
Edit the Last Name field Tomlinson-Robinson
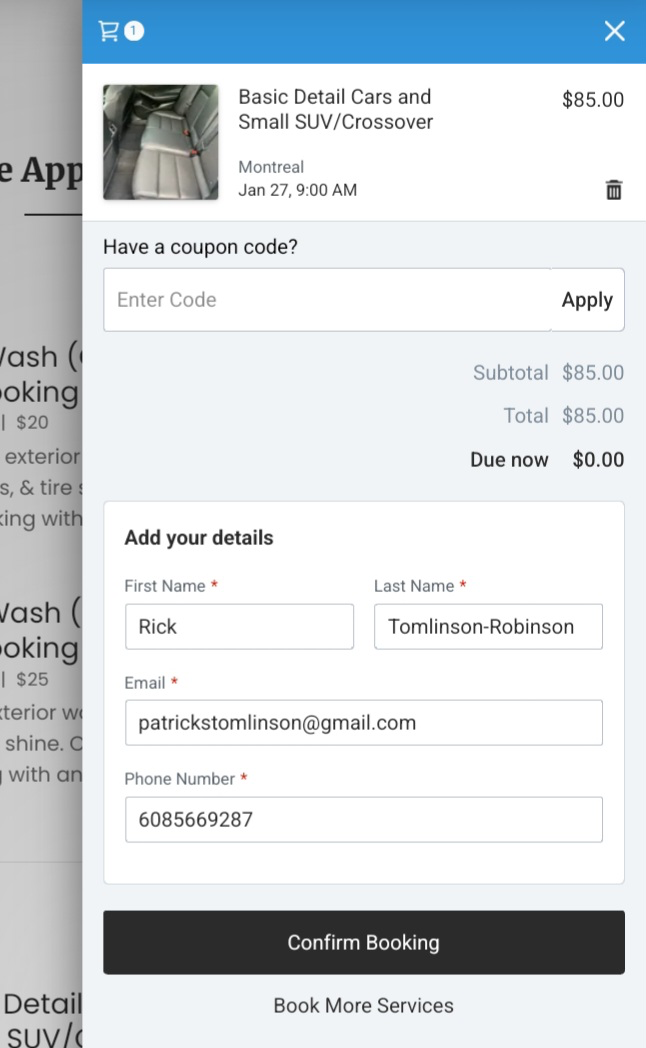pos(488,626)
